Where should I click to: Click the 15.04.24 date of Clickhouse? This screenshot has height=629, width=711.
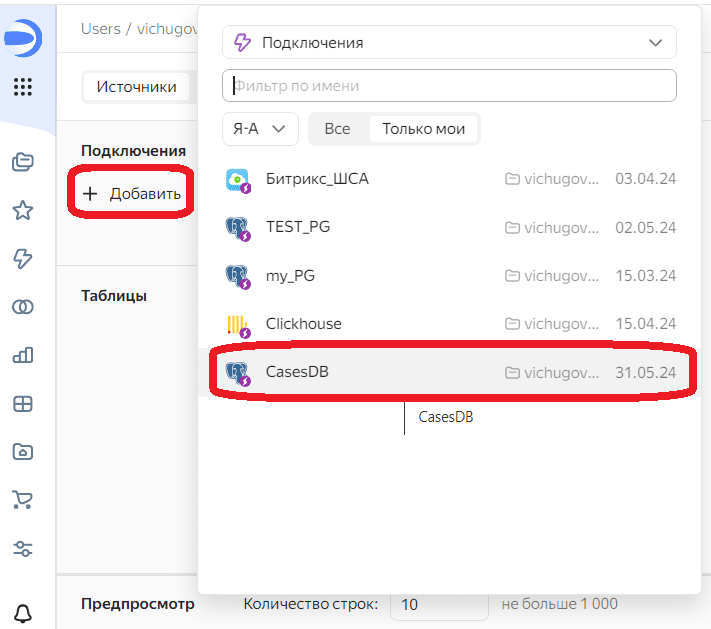tap(645, 324)
